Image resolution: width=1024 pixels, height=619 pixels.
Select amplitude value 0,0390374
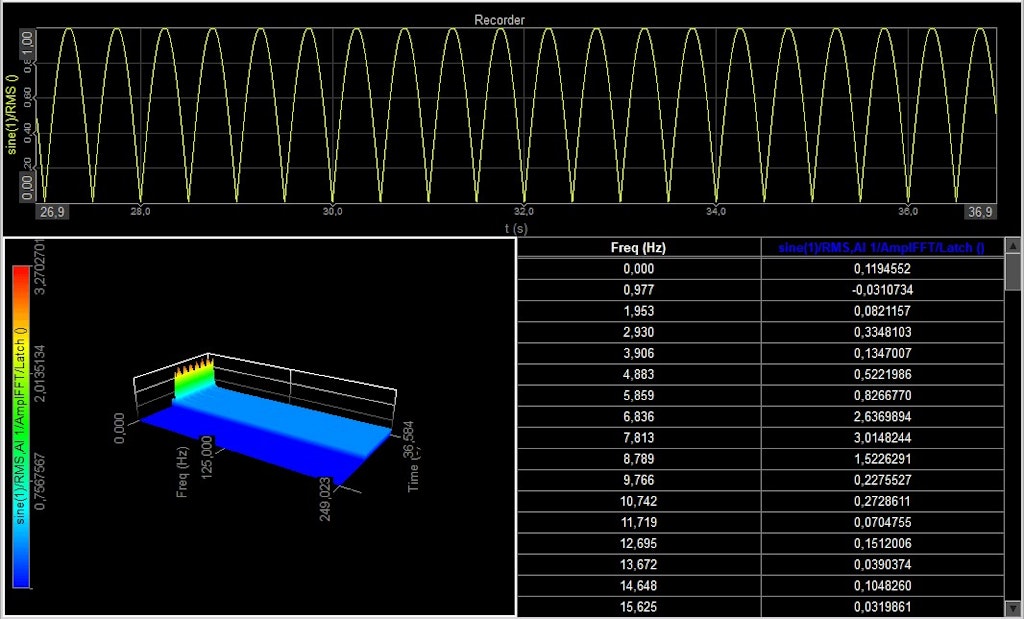click(882, 564)
